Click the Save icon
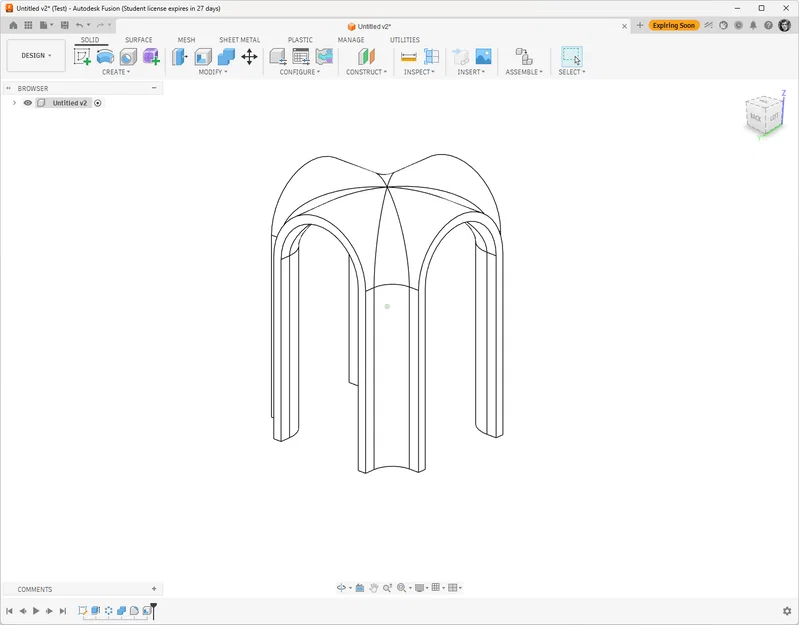 (x=64, y=25)
